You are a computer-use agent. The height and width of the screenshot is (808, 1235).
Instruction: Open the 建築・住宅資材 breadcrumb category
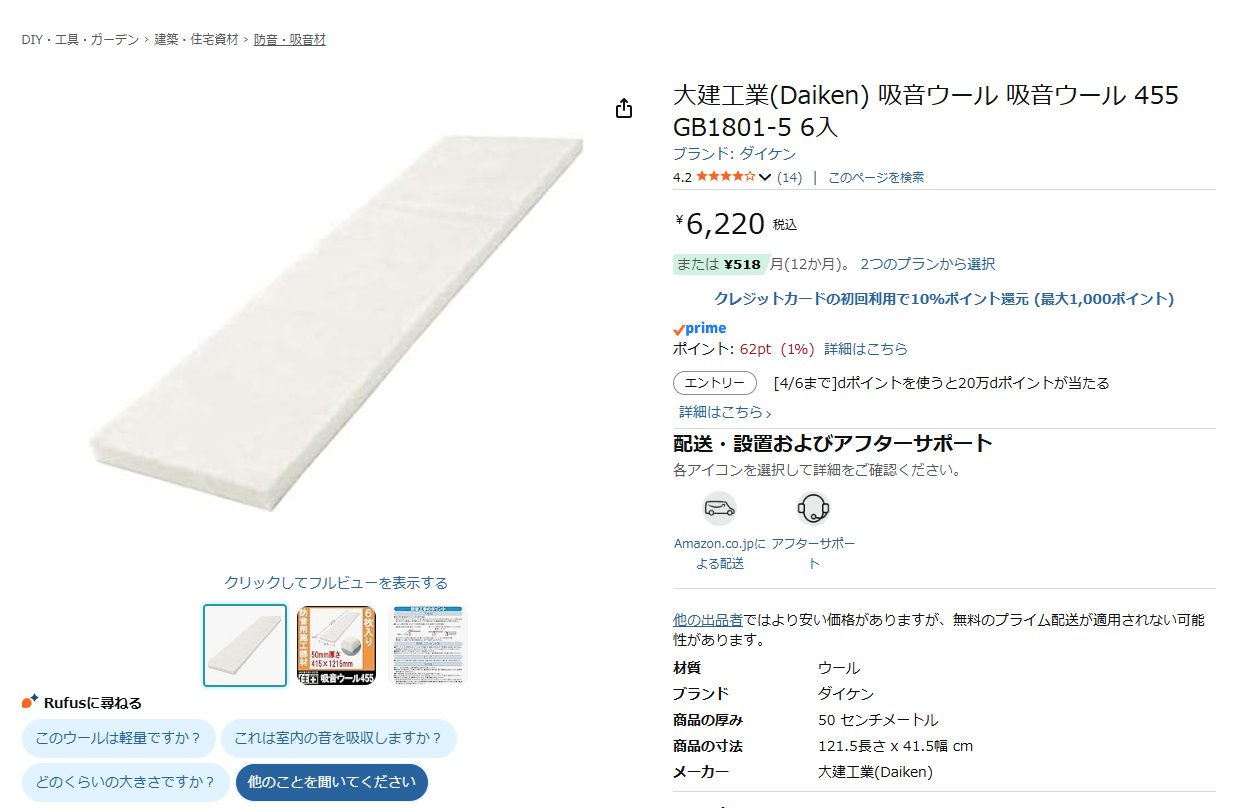(x=196, y=40)
